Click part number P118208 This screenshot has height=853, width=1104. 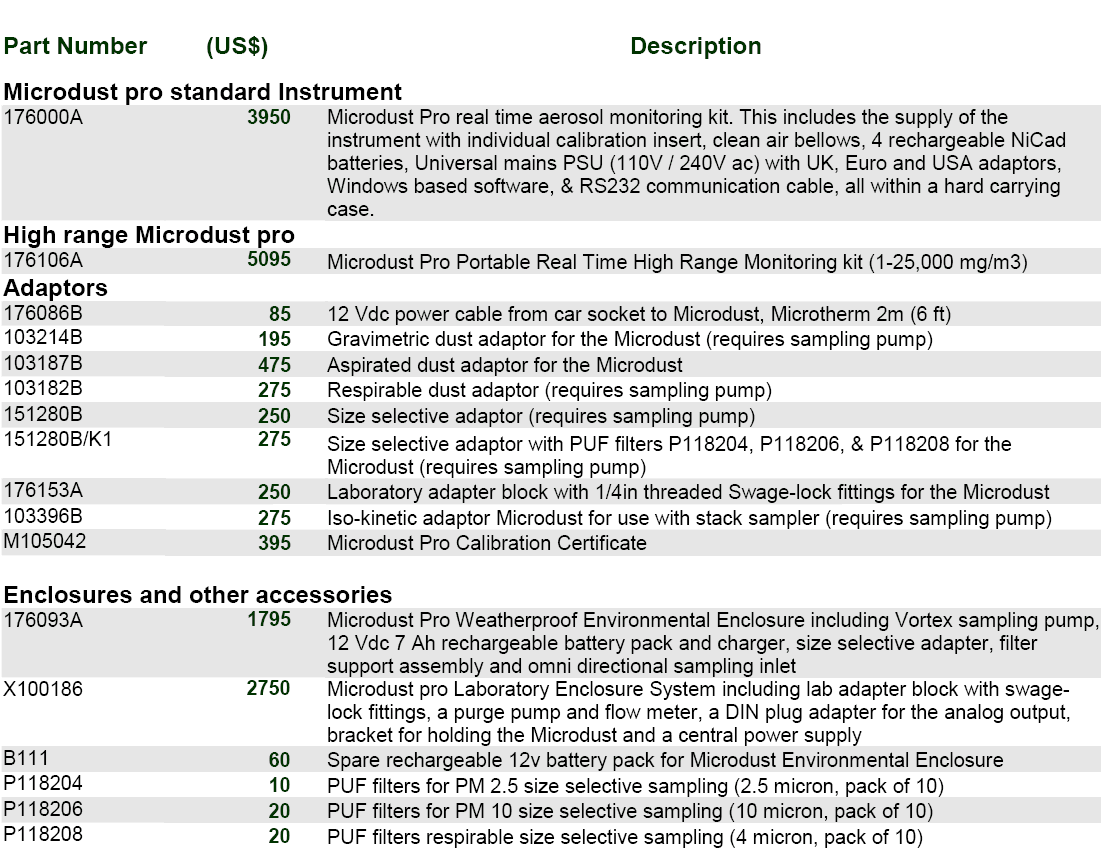coord(42,835)
